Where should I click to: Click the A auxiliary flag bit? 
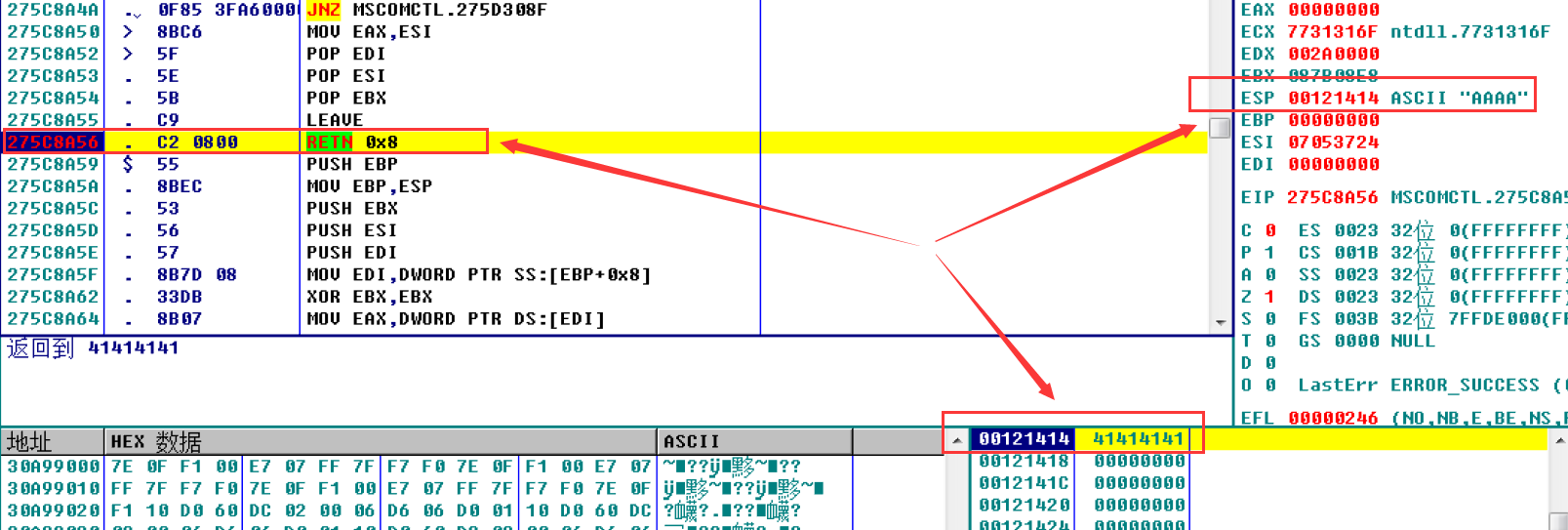pos(1270,275)
